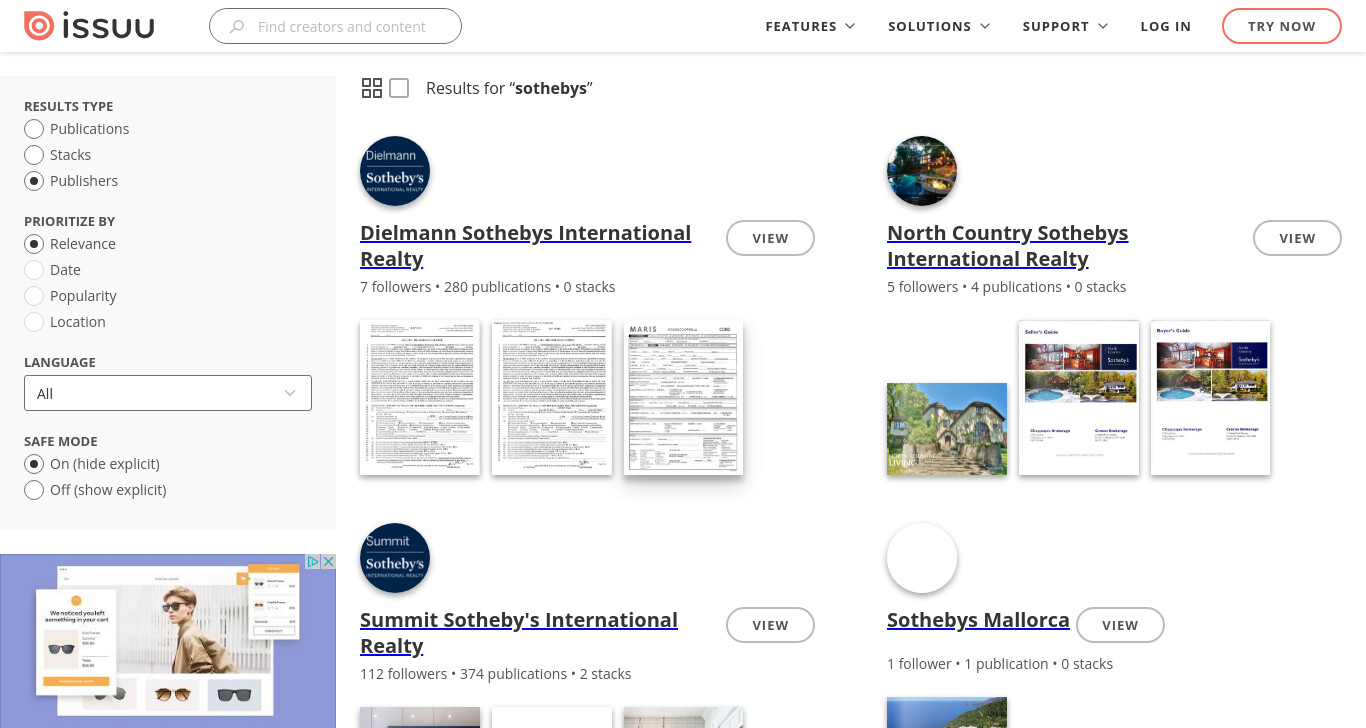View Dielmann Sothebys International Realty publisher
The image size is (1366, 728).
coord(770,238)
